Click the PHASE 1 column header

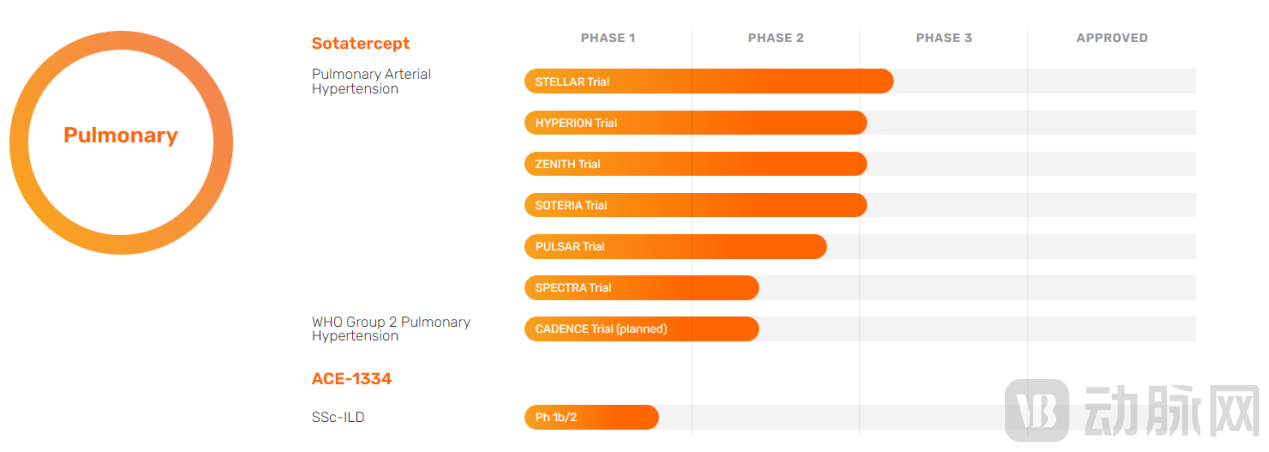(x=608, y=38)
